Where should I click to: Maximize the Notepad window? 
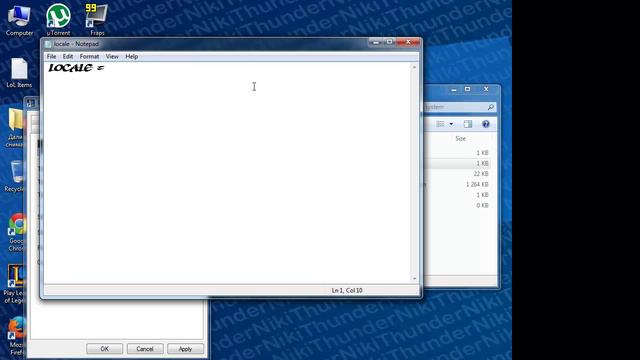coord(389,42)
